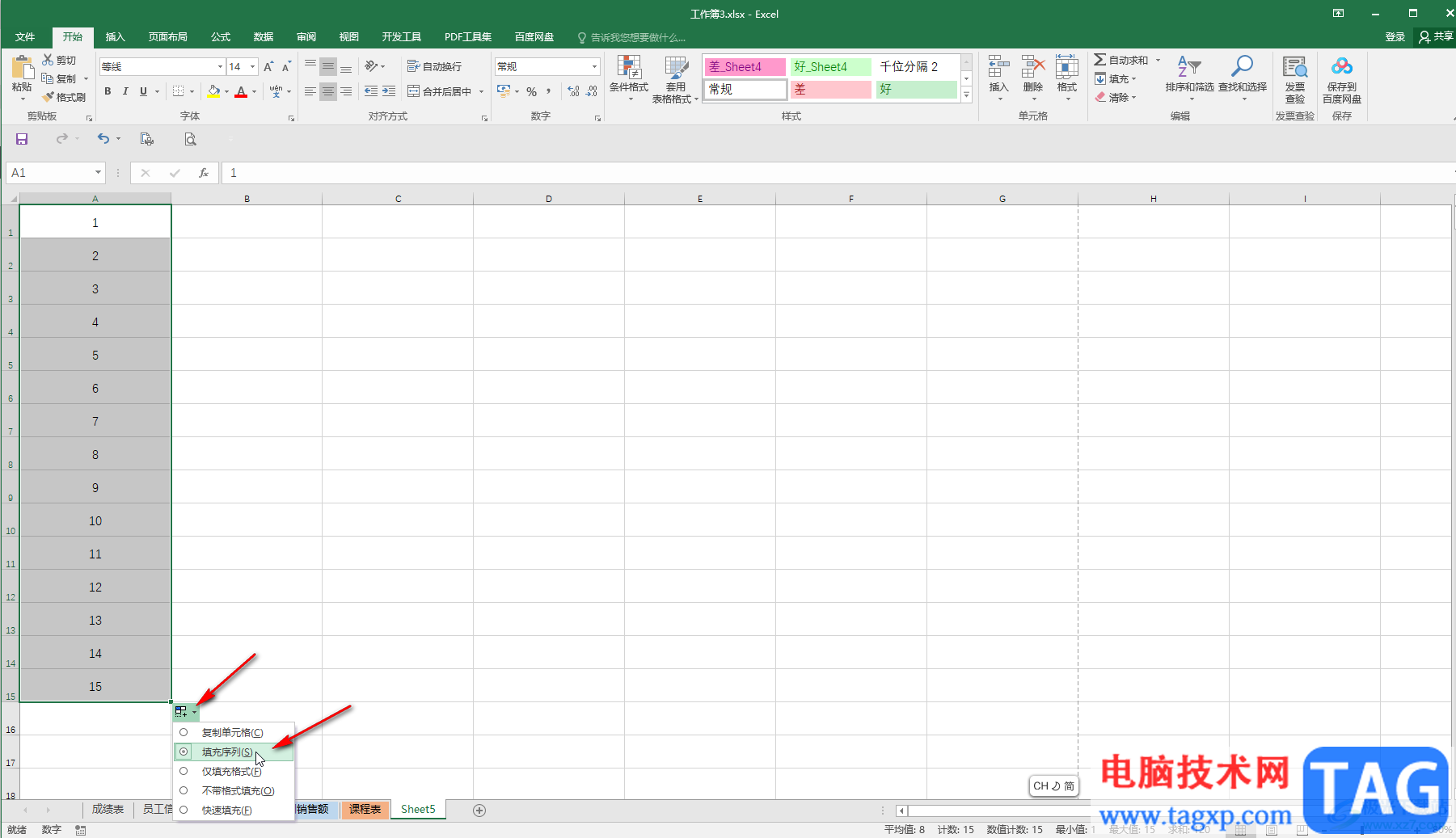Click the Undo arrow in the quick access toolbar
1456x838 pixels.
(x=103, y=139)
